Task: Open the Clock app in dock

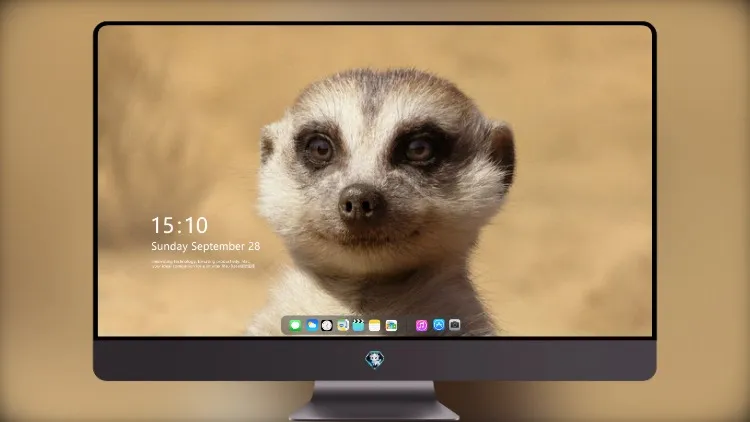Action: tap(327, 325)
